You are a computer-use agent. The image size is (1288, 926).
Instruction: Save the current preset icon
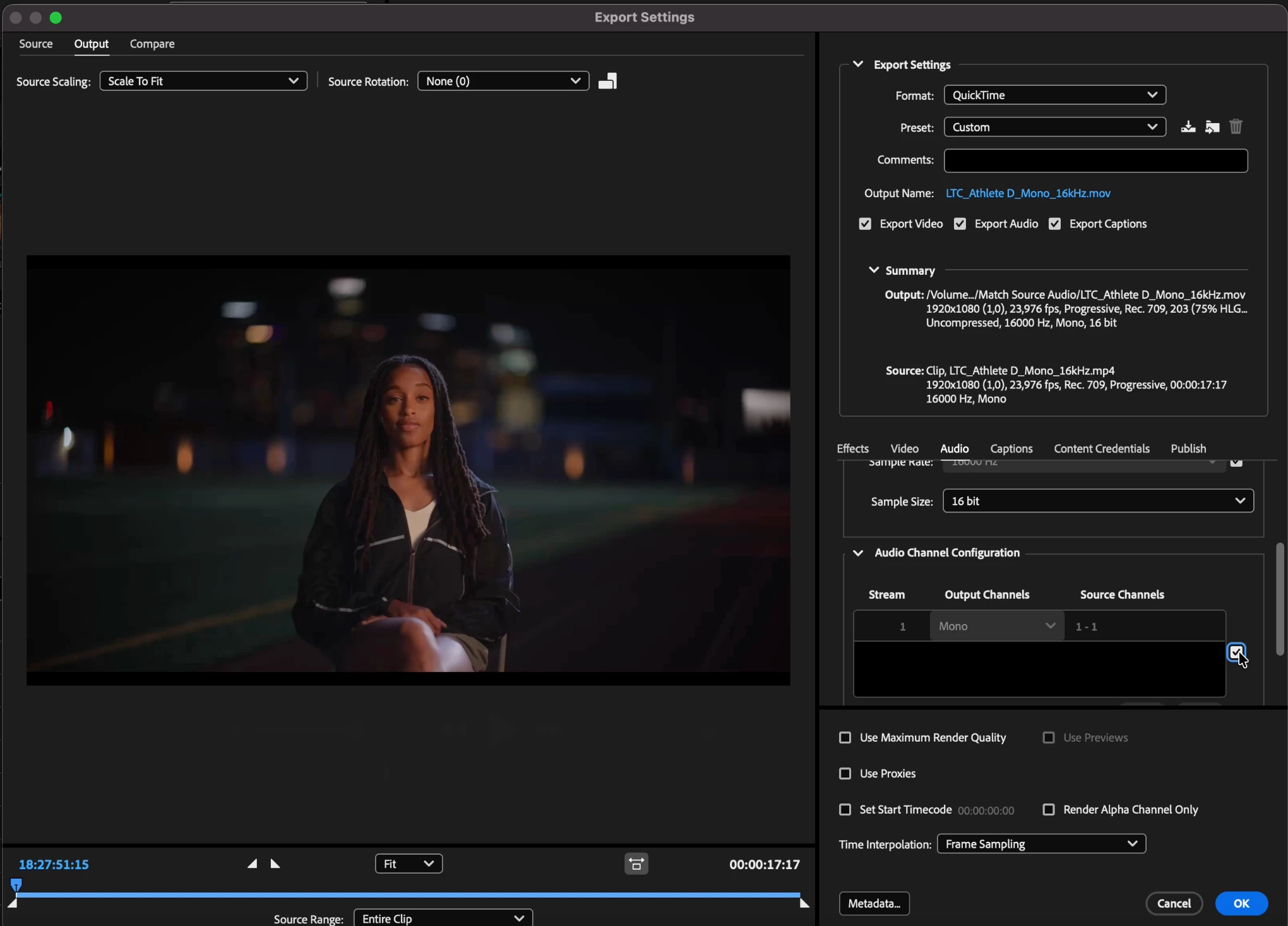click(x=1188, y=127)
